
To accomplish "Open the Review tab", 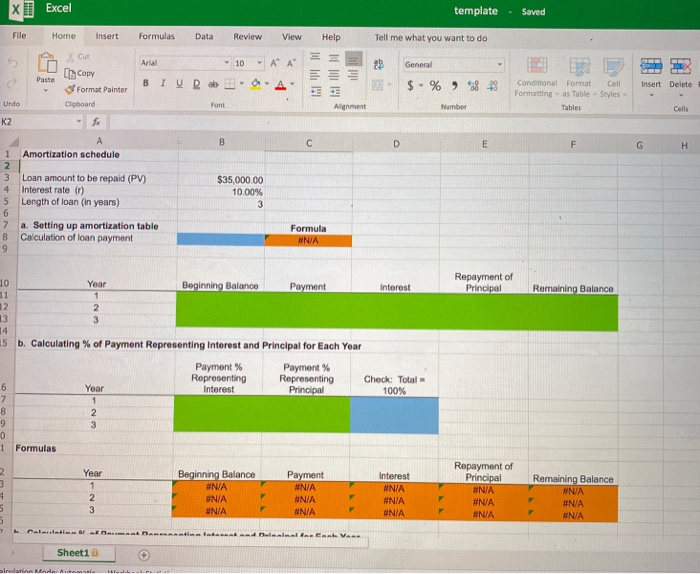I will click(x=247, y=37).
